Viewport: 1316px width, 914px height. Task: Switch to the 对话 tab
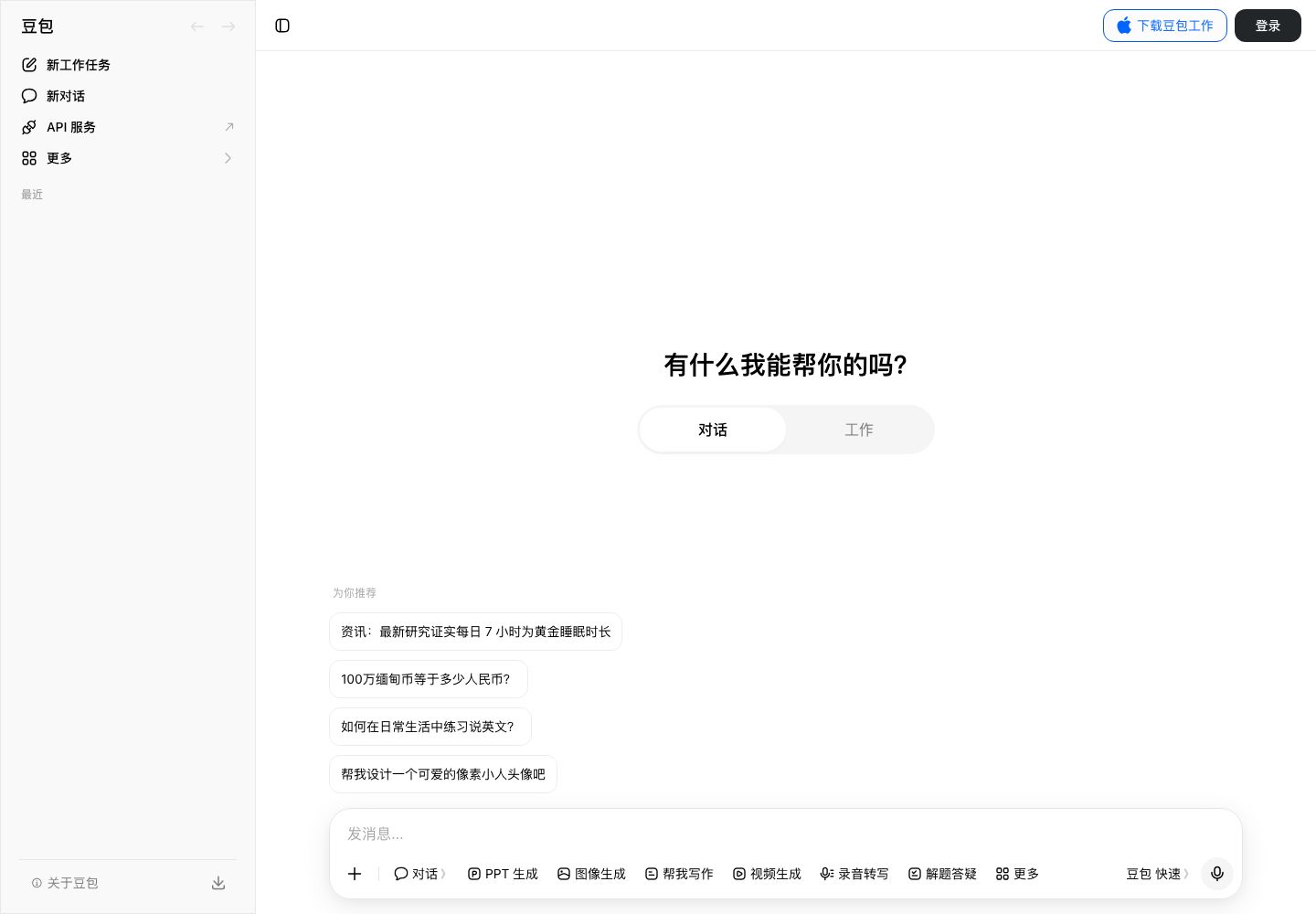point(713,430)
